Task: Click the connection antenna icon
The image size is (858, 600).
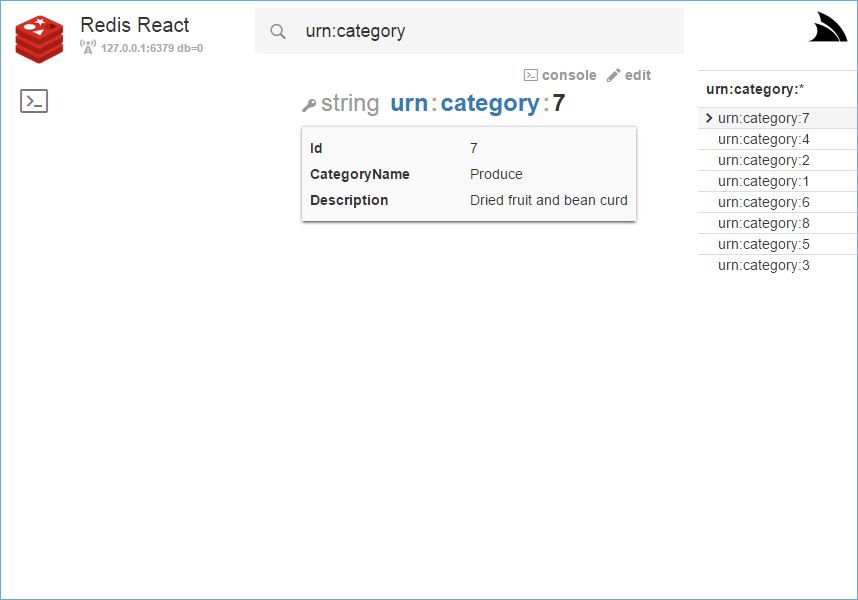Action: coord(88,47)
